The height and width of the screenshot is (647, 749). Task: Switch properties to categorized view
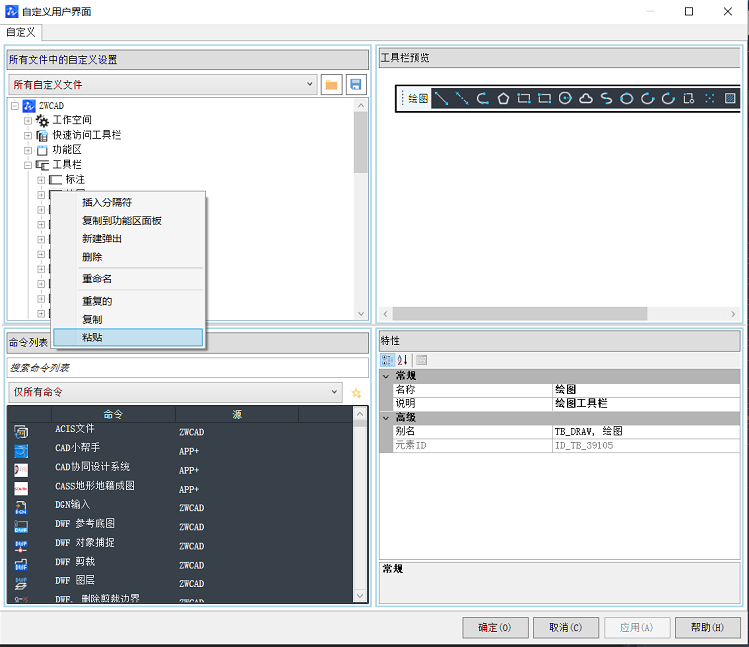pyautogui.click(x=387, y=360)
